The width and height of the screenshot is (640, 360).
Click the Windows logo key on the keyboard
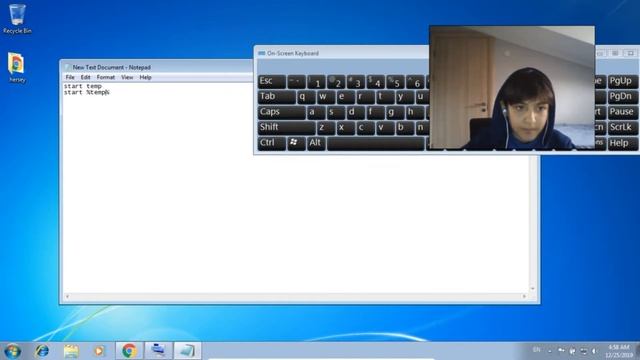[296, 143]
